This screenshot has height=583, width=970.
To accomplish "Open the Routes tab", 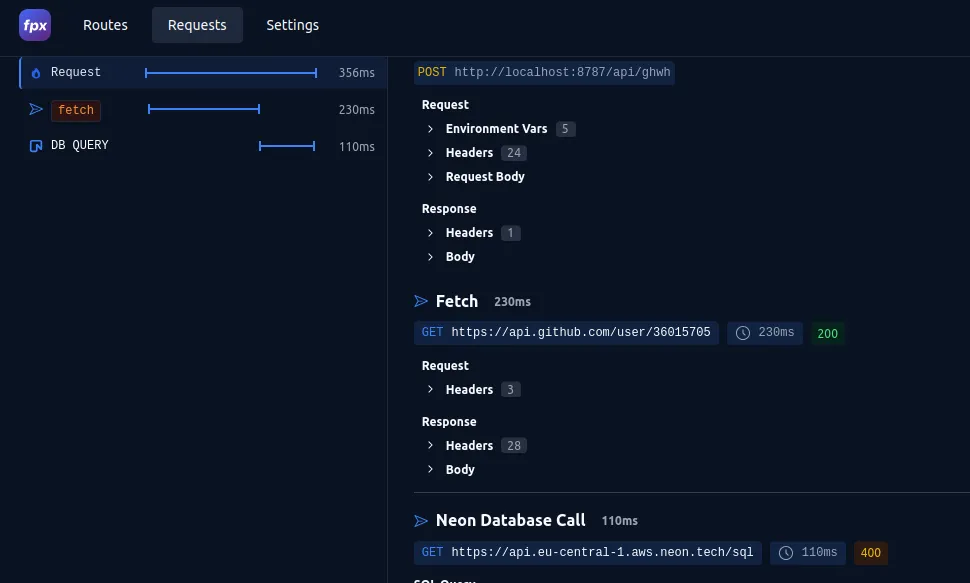I will [105, 25].
